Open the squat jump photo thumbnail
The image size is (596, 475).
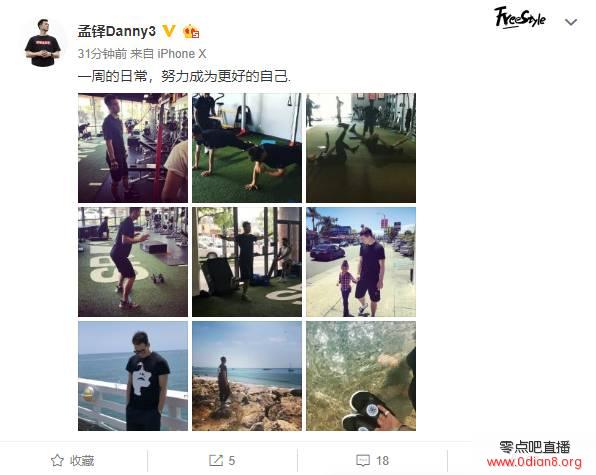[133, 262]
